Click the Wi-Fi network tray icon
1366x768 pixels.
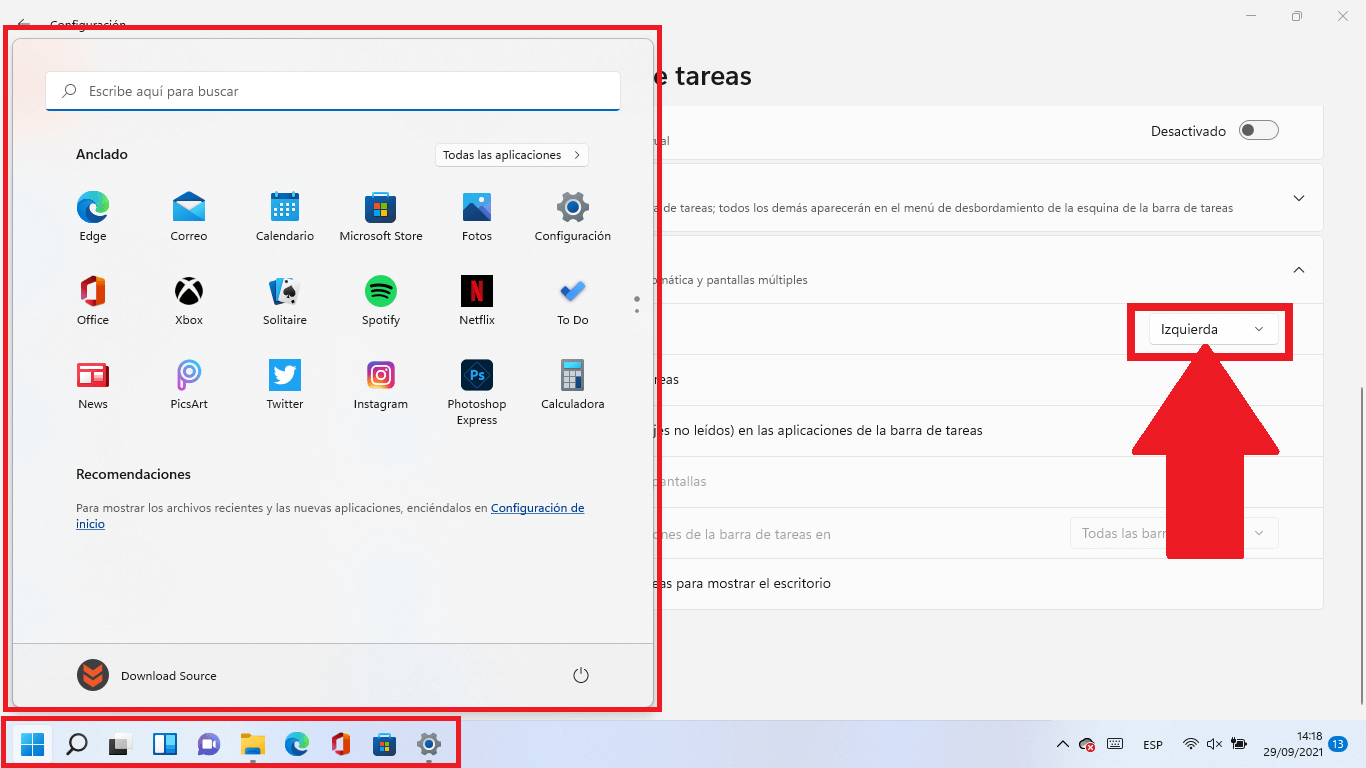(x=1190, y=744)
